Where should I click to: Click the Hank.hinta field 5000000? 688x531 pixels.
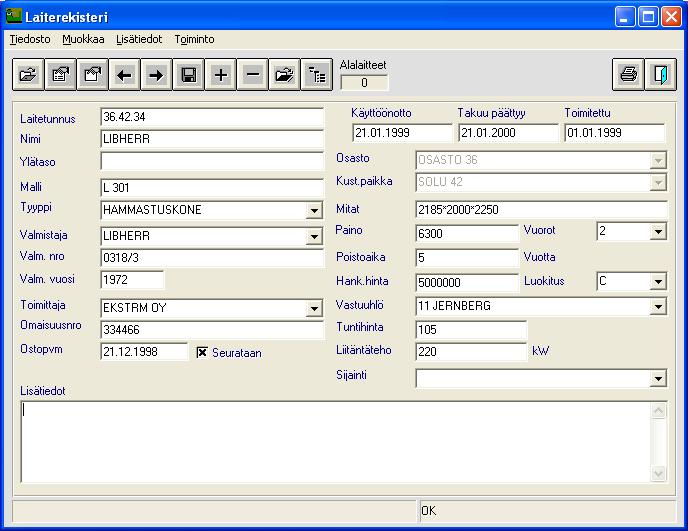click(x=467, y=282)
